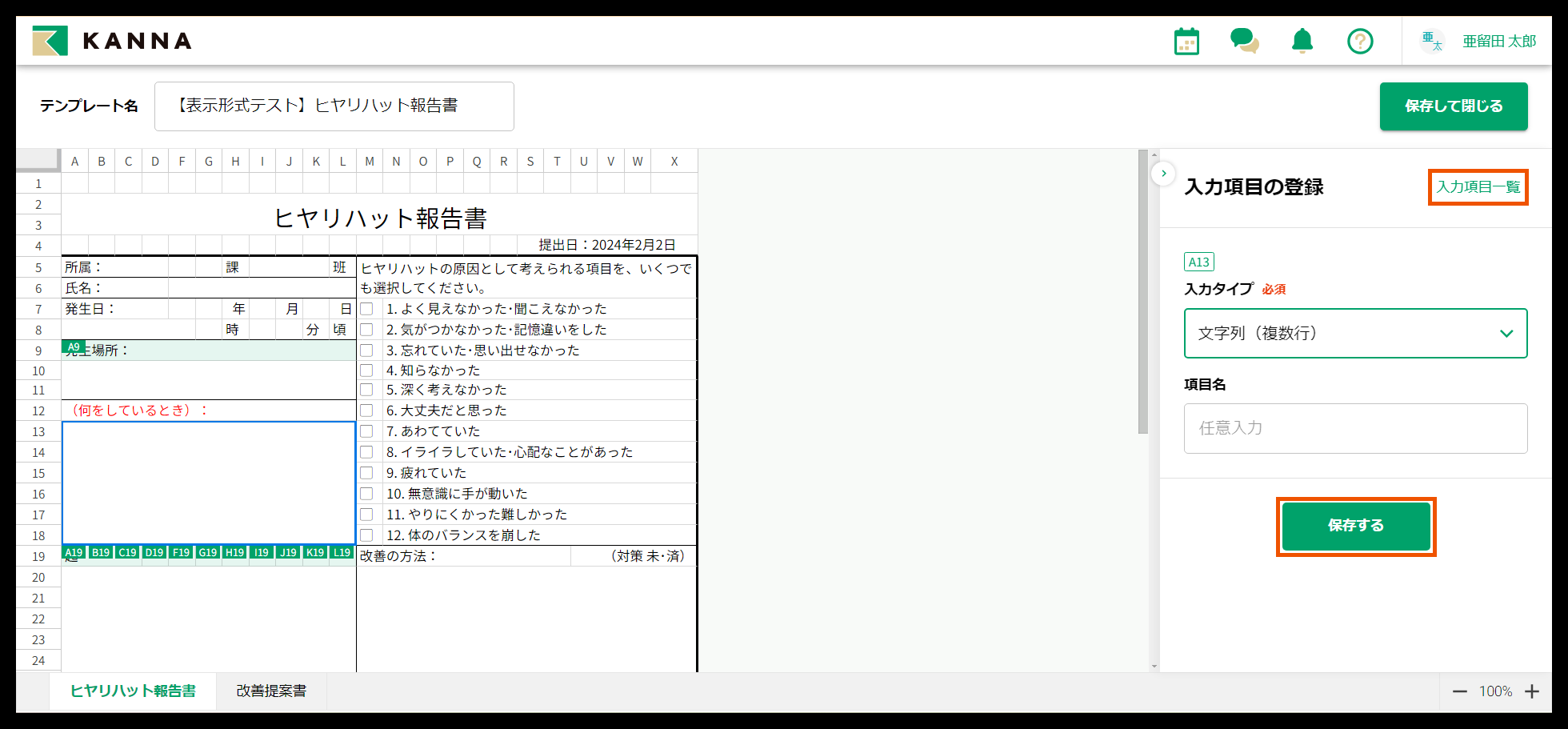The width and height of the screenshot is (1568, 729).
Task: Click the A13 cell reference chip
Action: coord(1198,261)
